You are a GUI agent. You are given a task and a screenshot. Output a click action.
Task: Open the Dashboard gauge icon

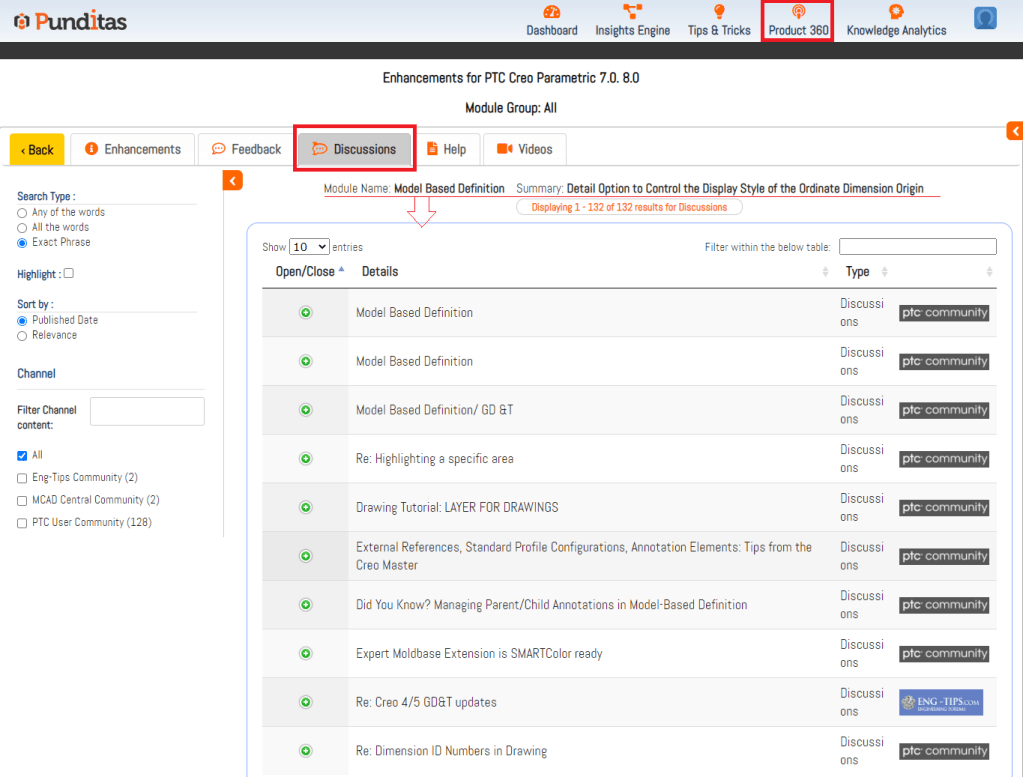click(552, 12)
